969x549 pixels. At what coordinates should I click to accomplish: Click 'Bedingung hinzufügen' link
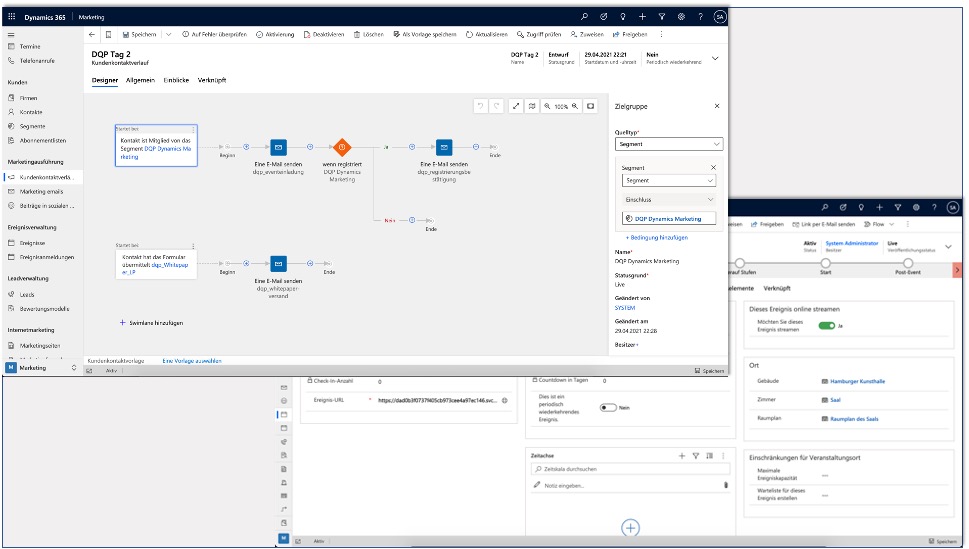656,237
